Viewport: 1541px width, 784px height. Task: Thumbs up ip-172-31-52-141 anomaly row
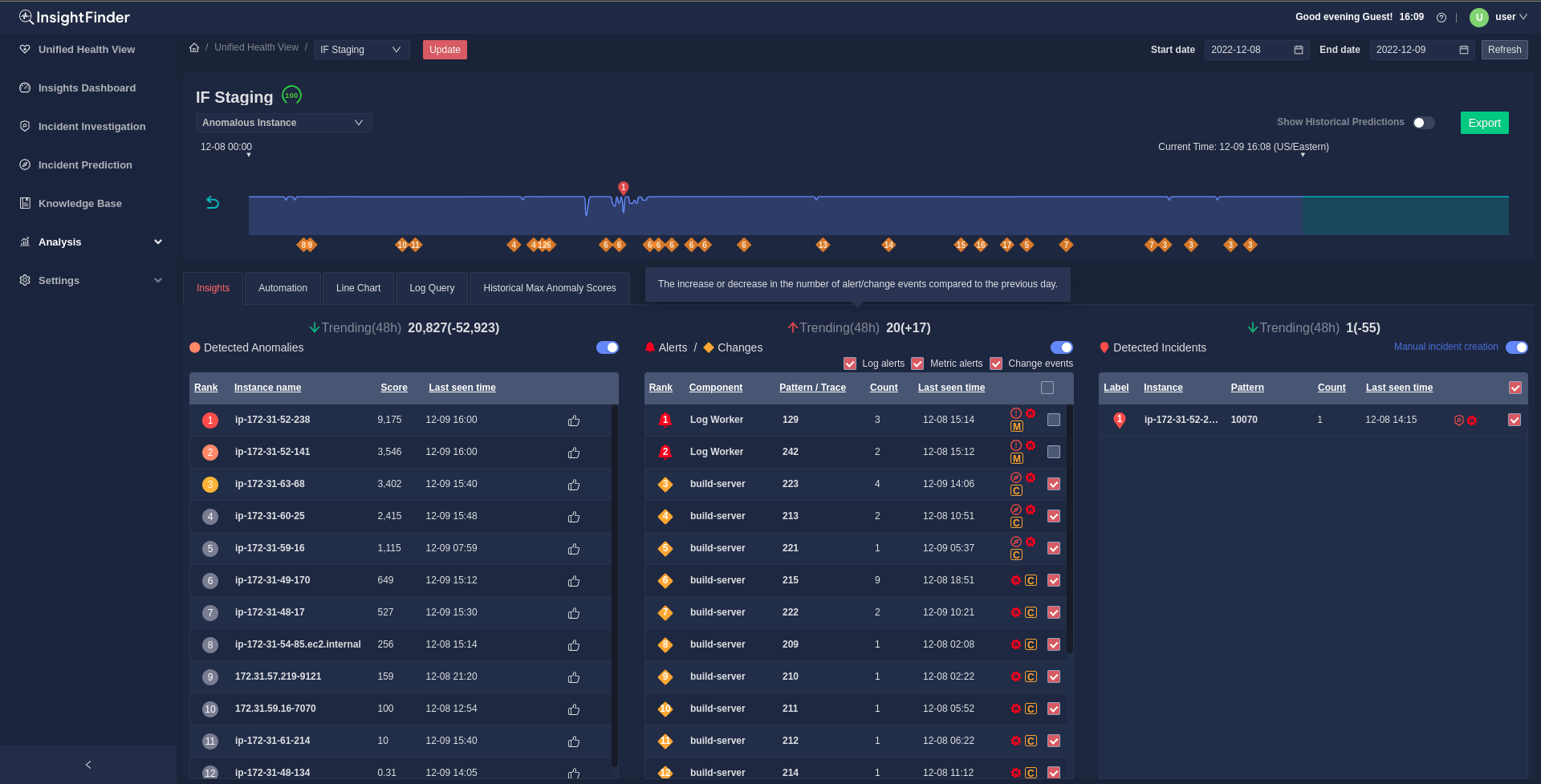(574, 453)
